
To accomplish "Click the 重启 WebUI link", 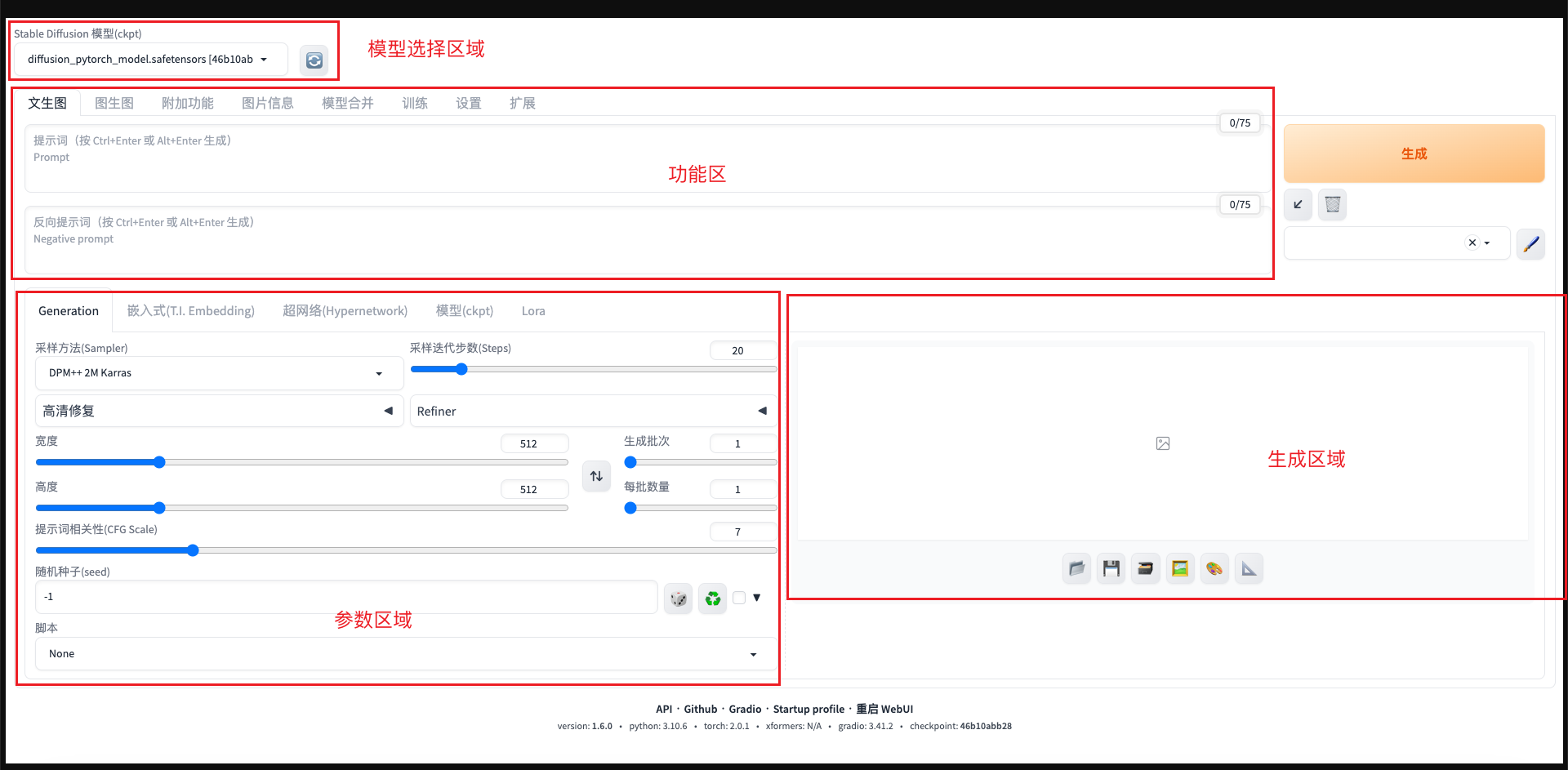I will (x=884, y=709).
